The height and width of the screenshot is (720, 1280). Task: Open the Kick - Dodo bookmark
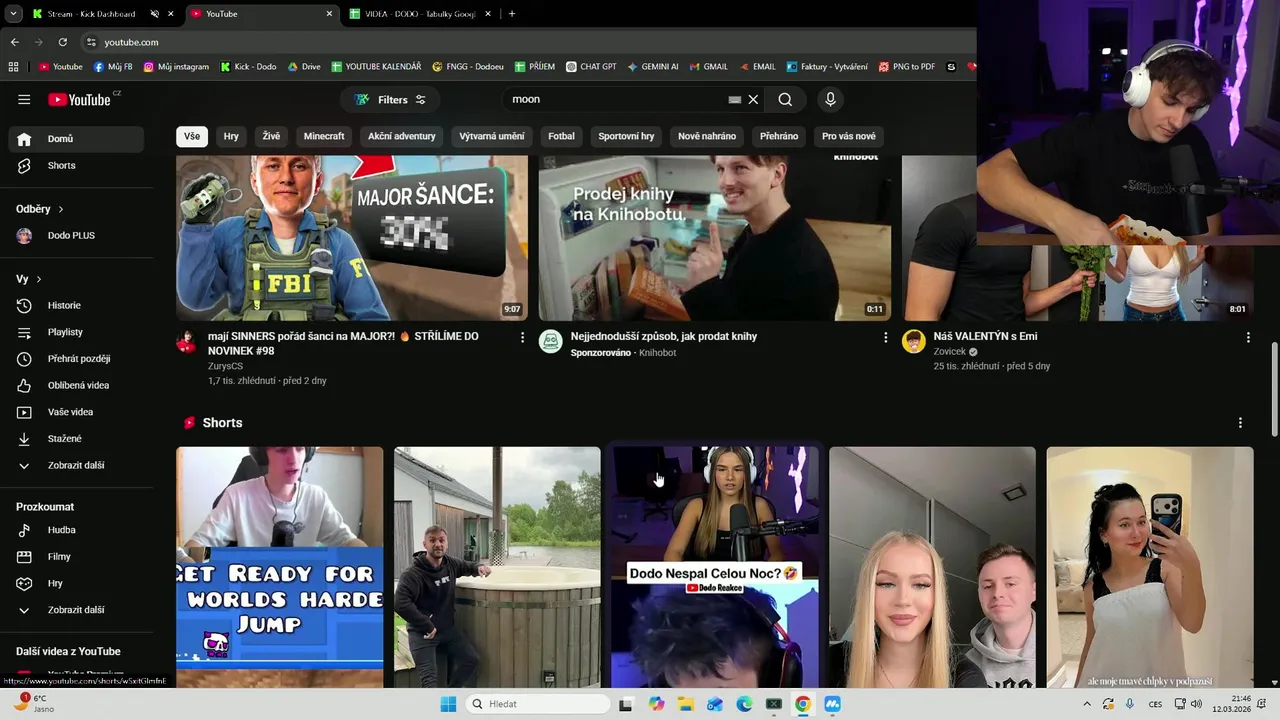pos(248,67)
